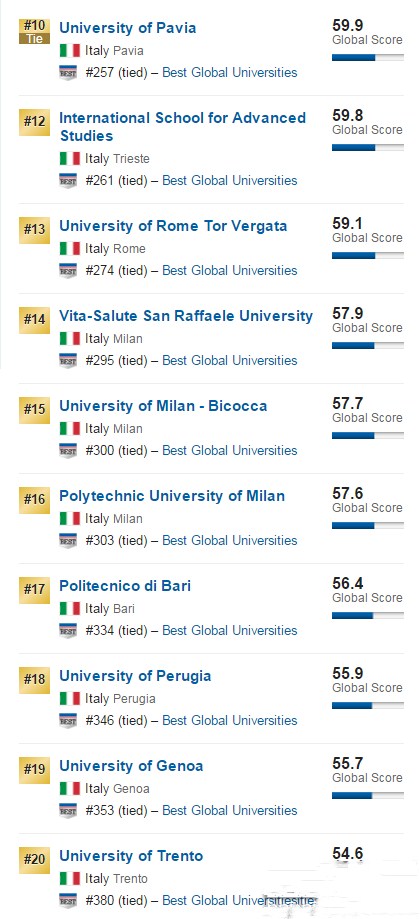Click the Italy flag icon beside Pavia

70,50
